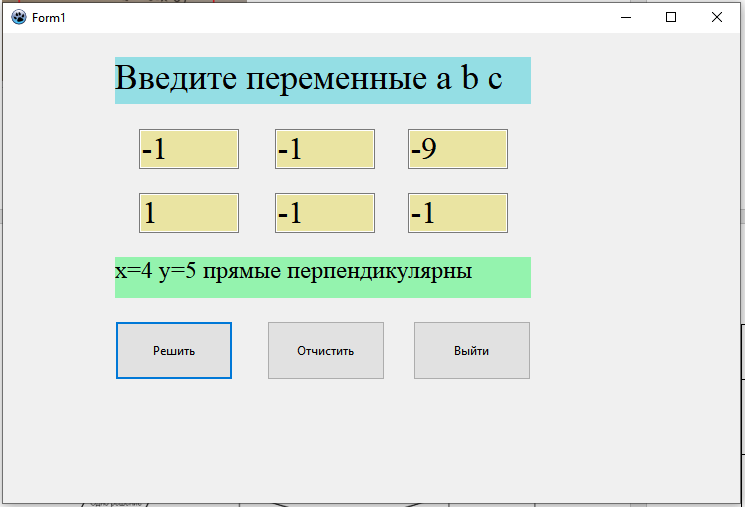Focus the top-row middle field containing -1
745x507 pixels.
[325, 149]
